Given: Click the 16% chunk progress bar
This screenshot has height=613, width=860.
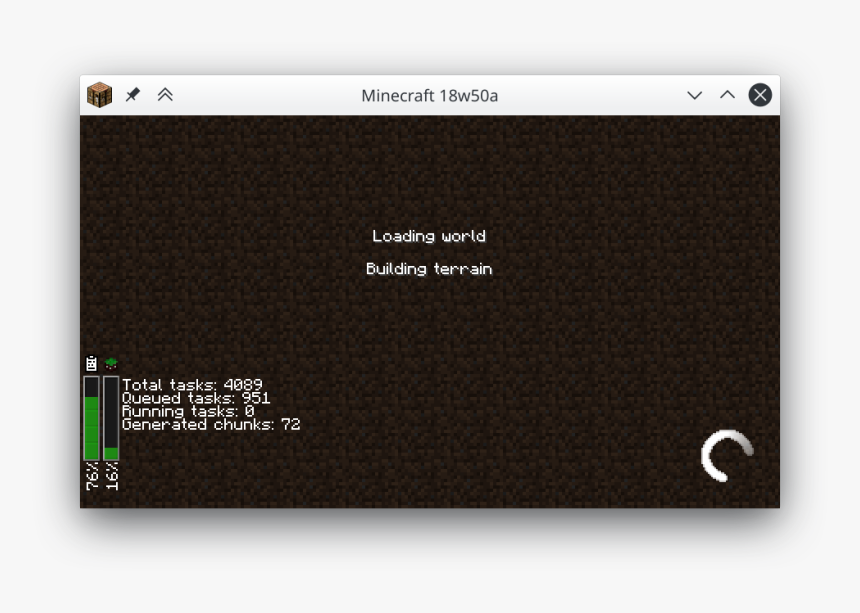Looking at the screenshot, I should pos(110,420).
